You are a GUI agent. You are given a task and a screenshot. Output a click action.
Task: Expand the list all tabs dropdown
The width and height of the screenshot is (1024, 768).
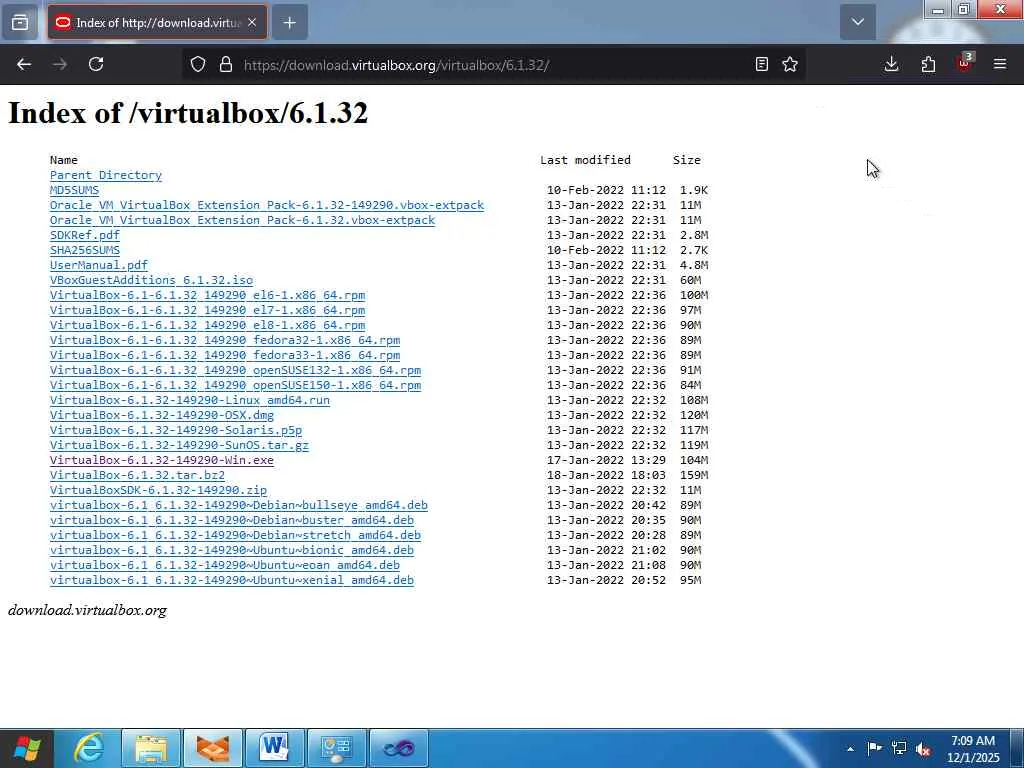pyautogui.click(x=857, y=22)
